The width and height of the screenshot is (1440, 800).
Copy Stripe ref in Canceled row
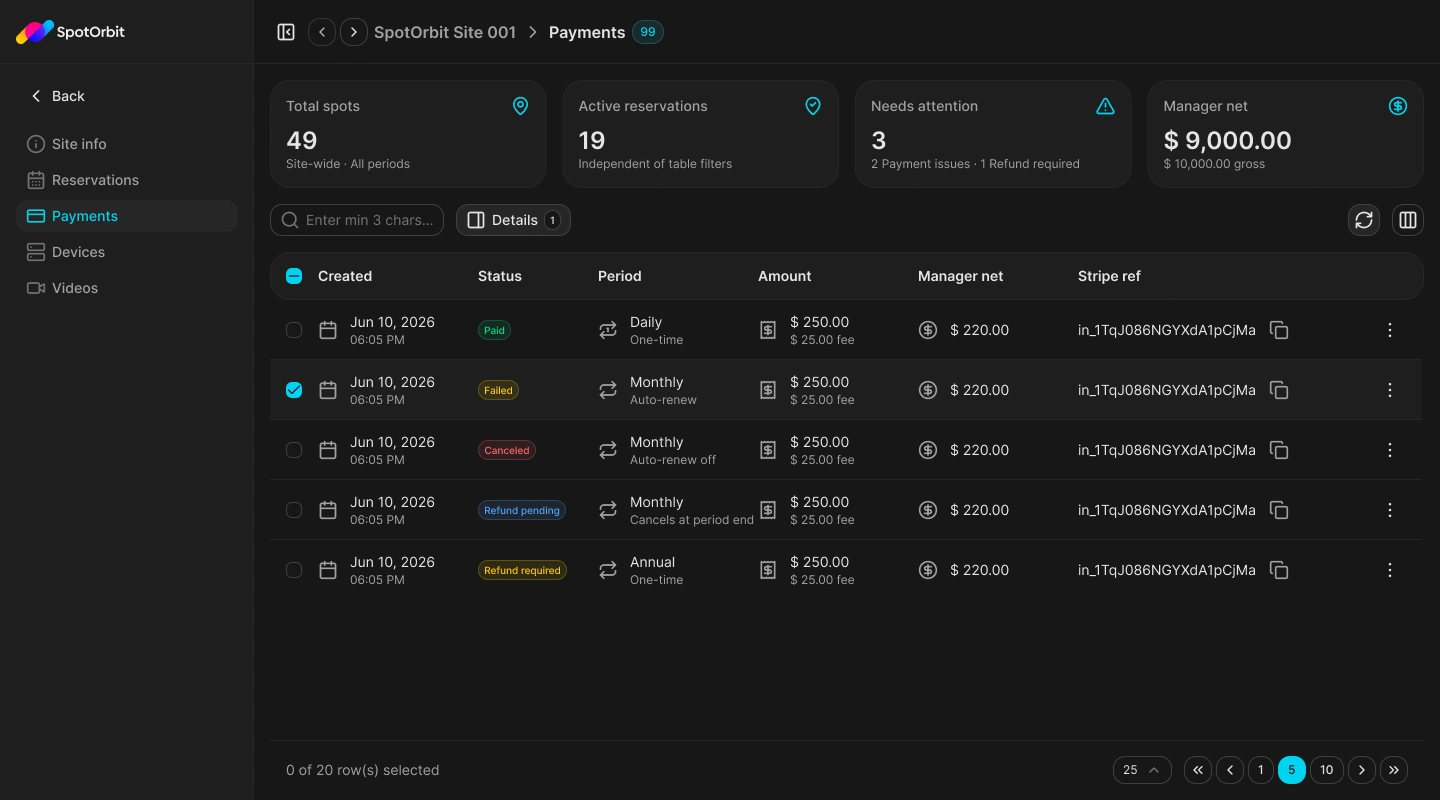point(1279,450)
